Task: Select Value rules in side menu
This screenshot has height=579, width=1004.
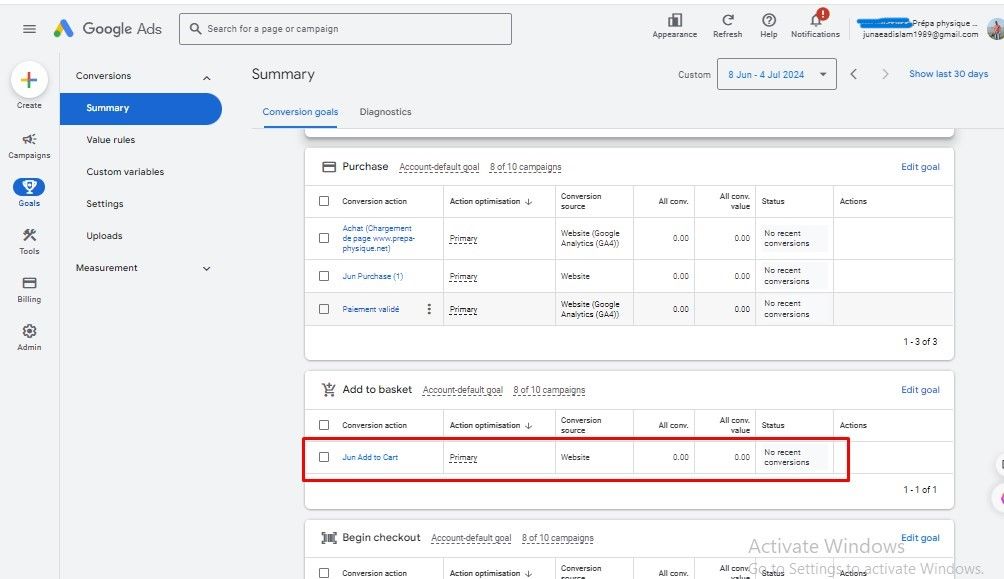Action: point(110,140)
